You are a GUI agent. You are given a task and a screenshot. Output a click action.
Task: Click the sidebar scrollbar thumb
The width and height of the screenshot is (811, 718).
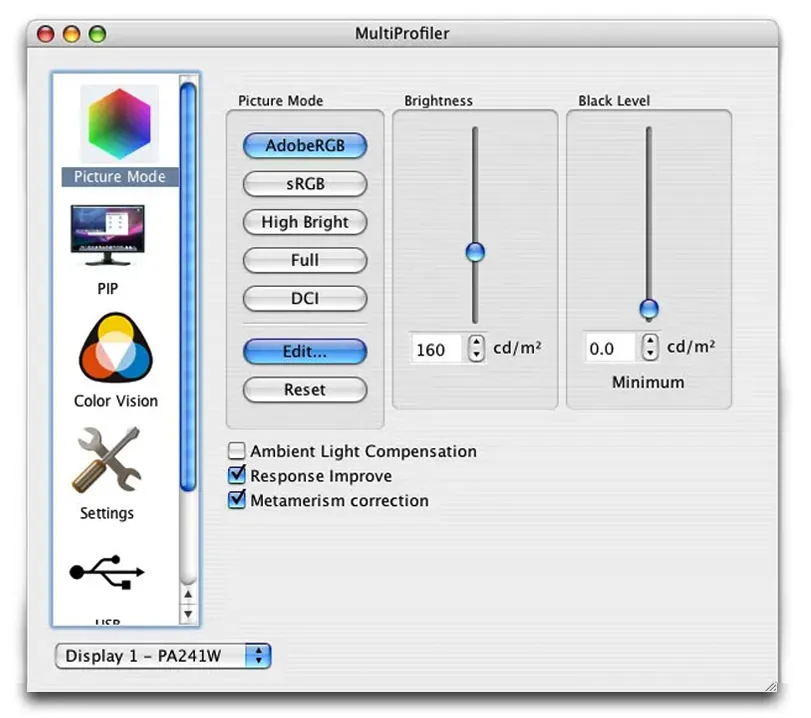188,287
